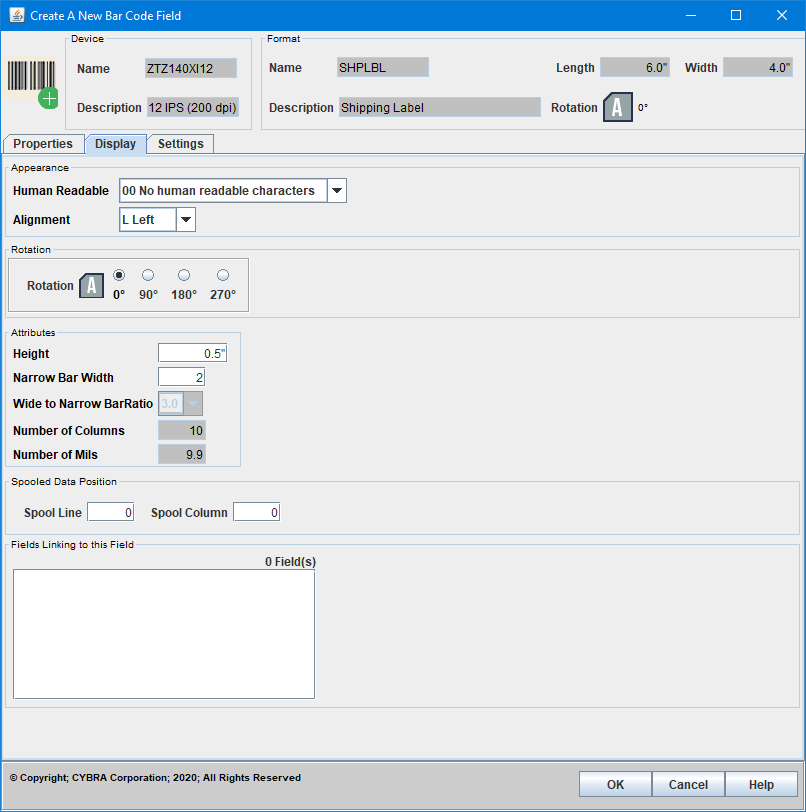Click the Width value 4.0"

[758, 67]
